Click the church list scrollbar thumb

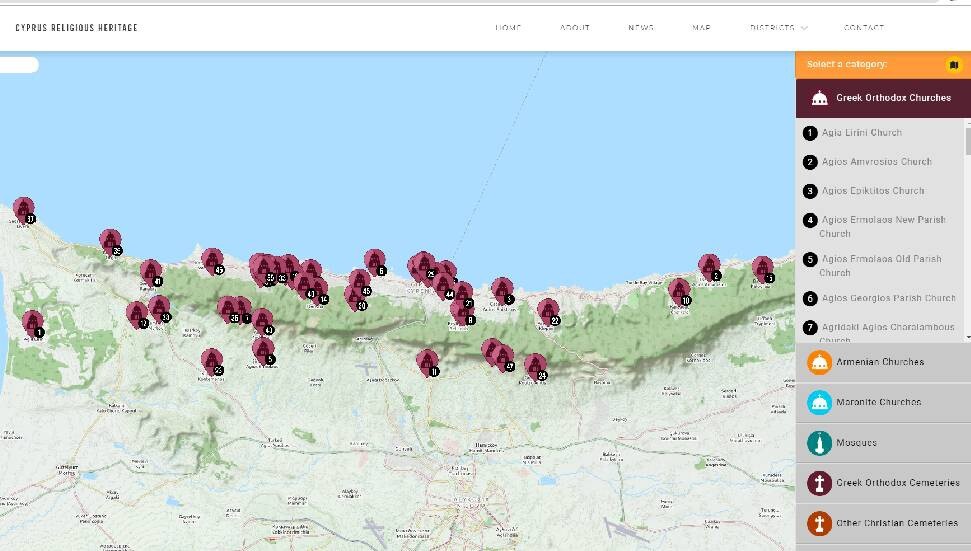point(968,141)
